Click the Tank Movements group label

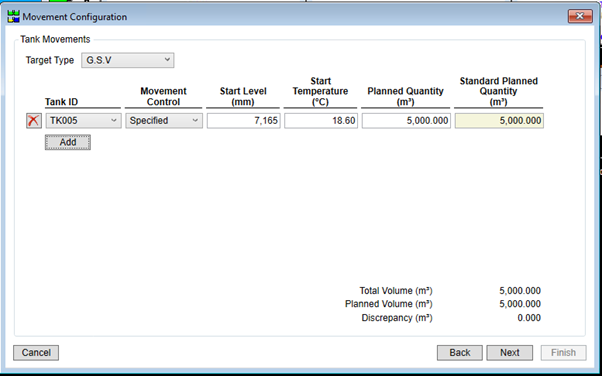tap(55, 39)
